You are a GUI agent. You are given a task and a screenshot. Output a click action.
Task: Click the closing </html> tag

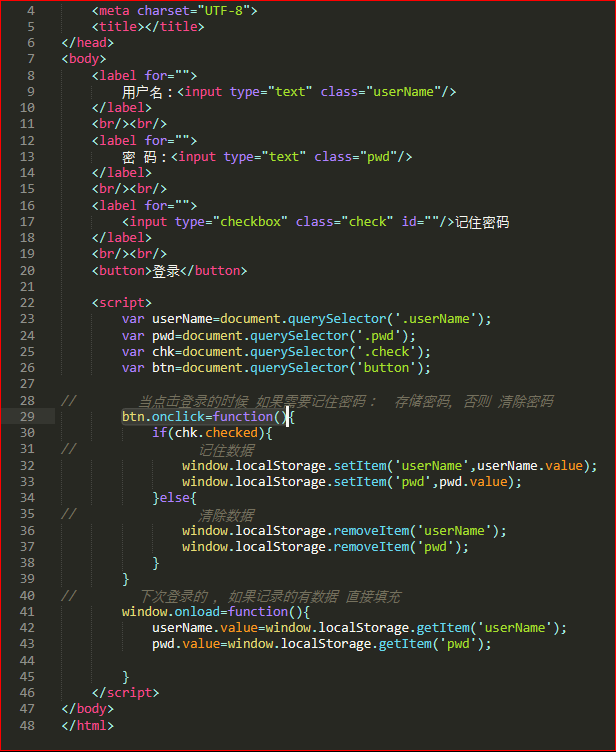pos(88,725)
